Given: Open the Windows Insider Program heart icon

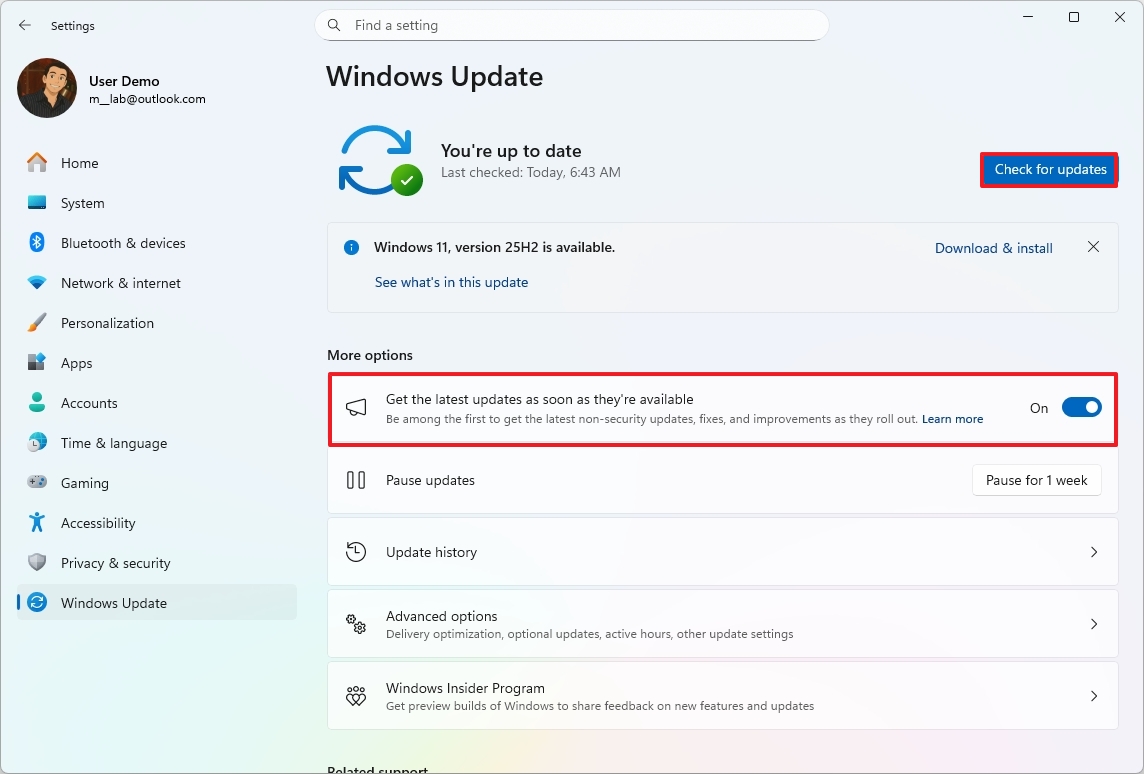Looking at the screenshot, I should pyautogui.click(x=356, y=695).
